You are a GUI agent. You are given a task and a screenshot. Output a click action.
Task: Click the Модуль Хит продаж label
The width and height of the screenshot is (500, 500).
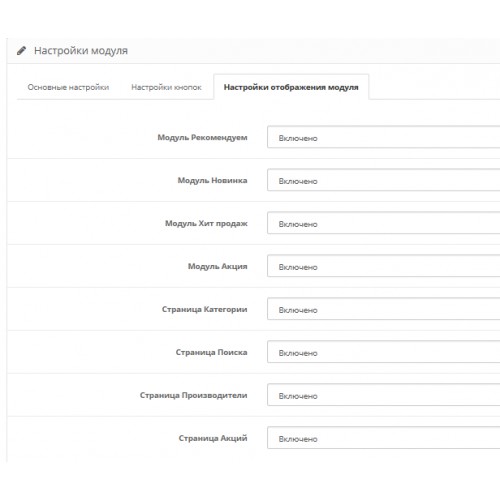tap(206, 223)
